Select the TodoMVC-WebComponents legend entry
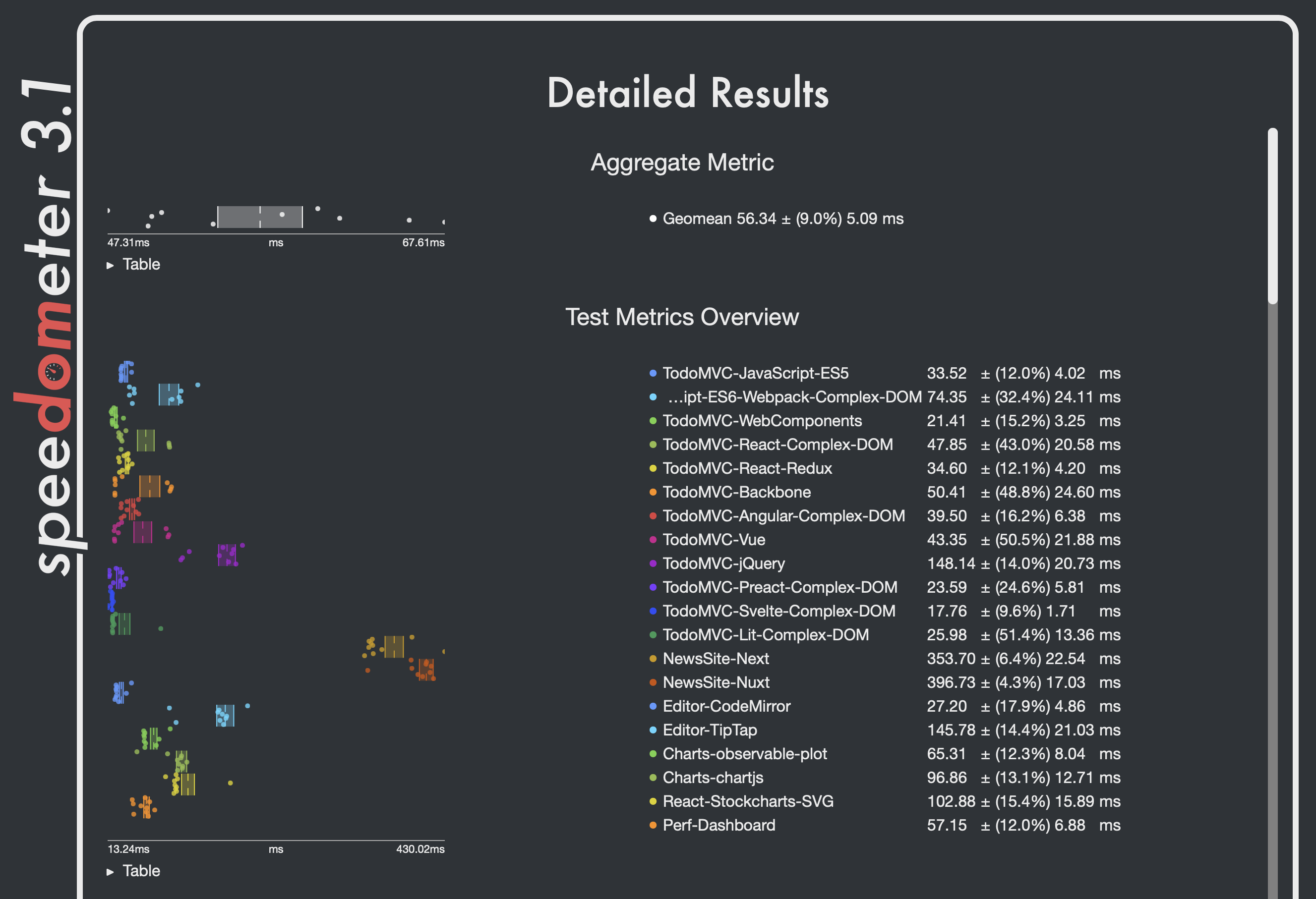Image resolution: width=1316 pixels, height=899 pixels. click(x=762, y=421)
